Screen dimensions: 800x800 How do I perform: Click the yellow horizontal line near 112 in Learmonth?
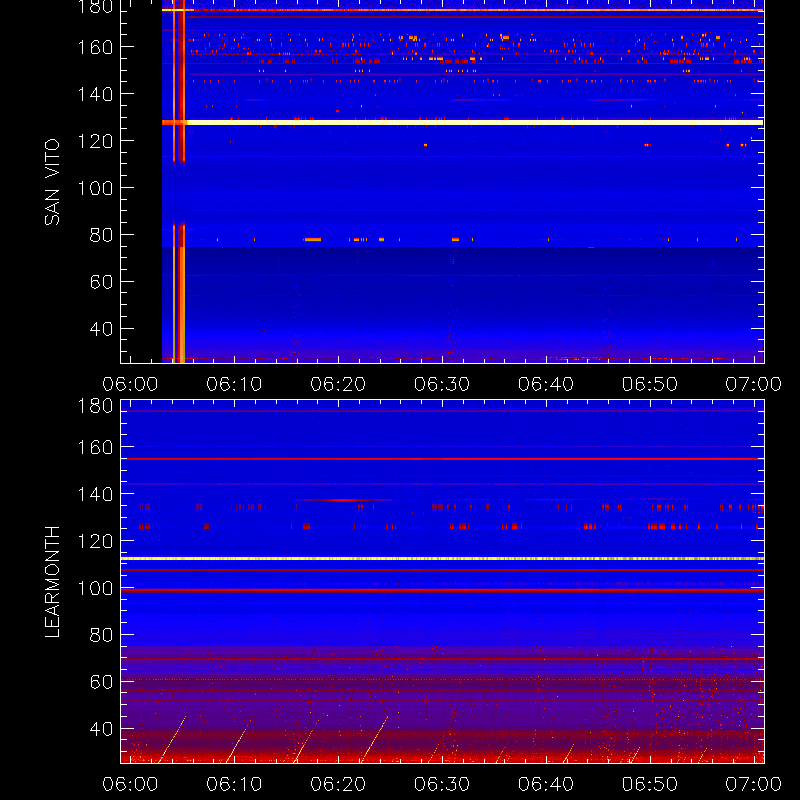pyautogui.click(x=442, y=559)
